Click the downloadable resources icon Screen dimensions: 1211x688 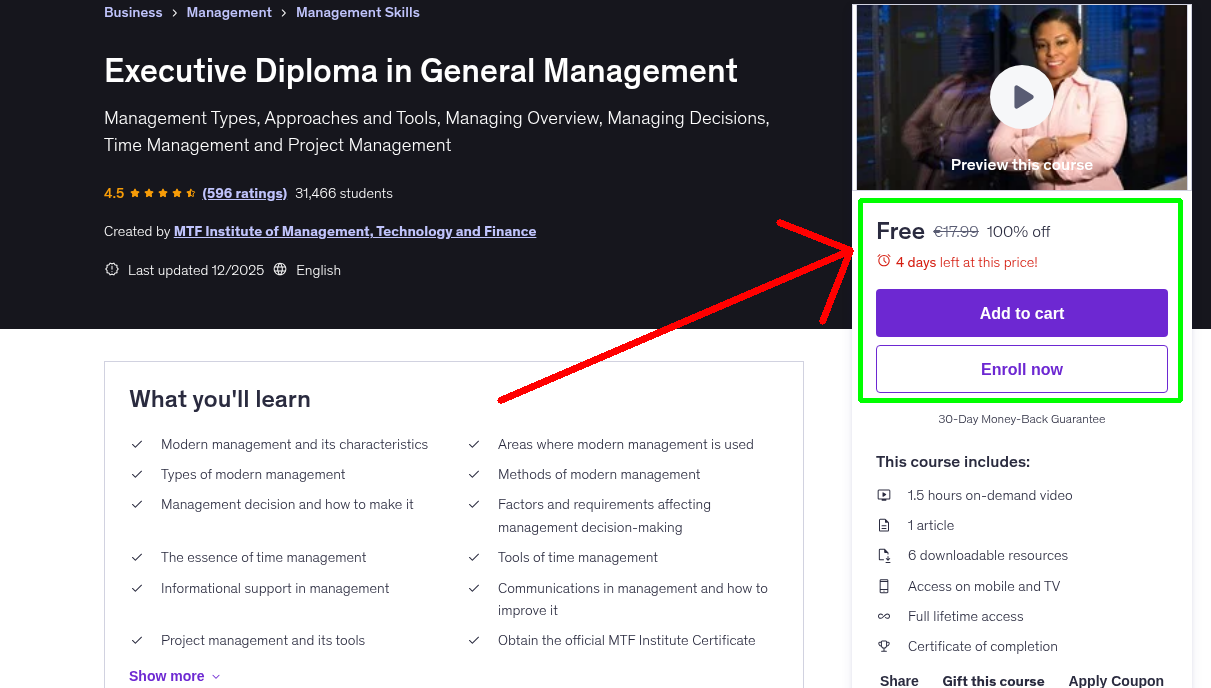tap(884, 555)
